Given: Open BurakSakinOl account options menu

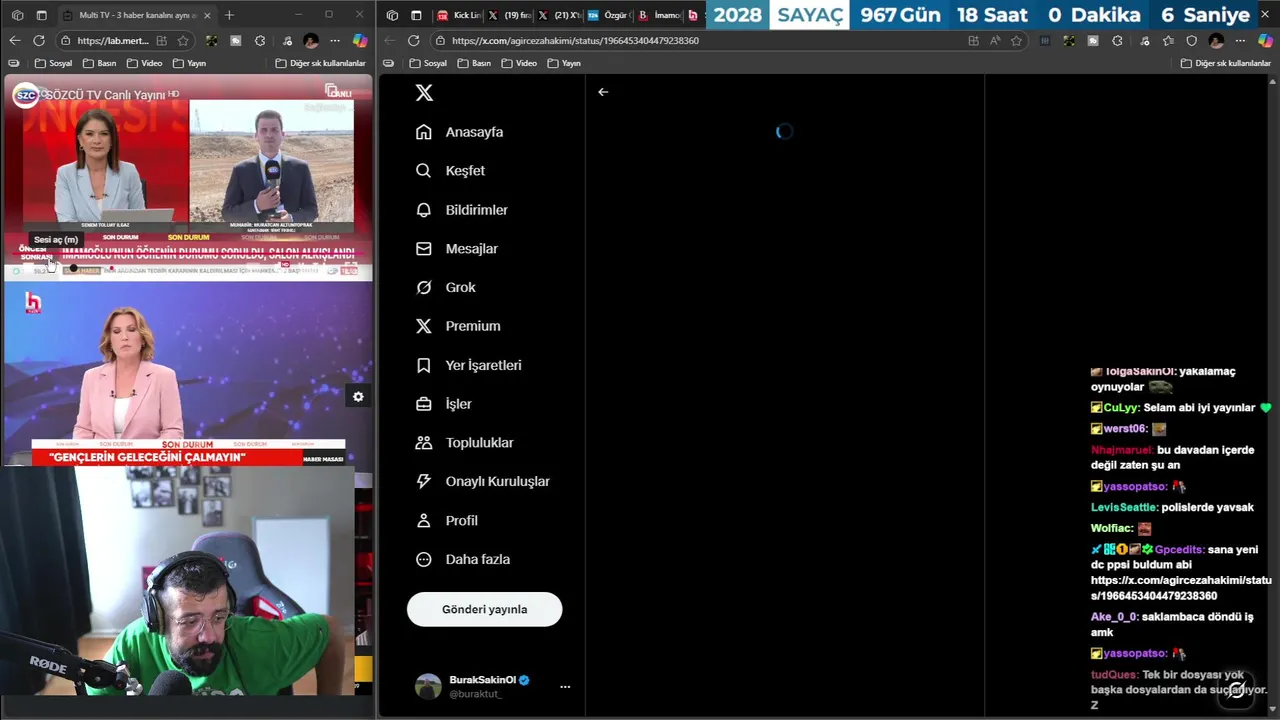Looking at the screenshot, I should click(565, 687).
